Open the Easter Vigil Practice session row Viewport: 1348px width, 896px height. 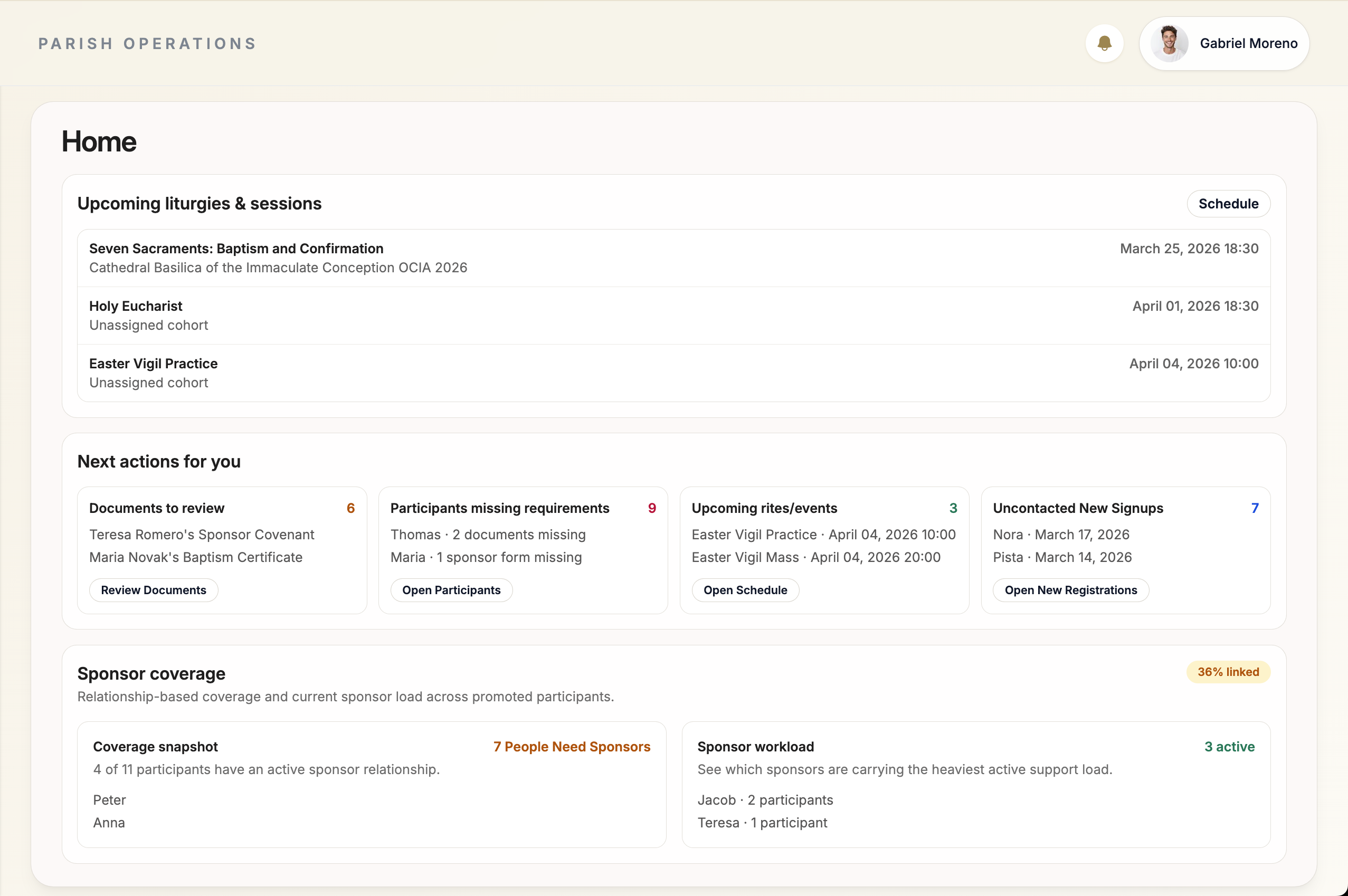click(x=673, y=373)
